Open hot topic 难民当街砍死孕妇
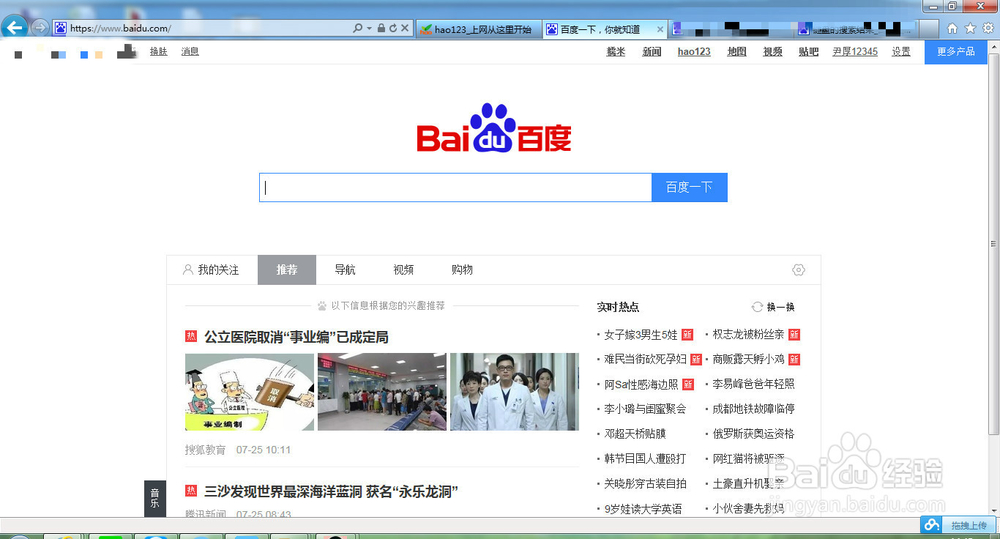 click(645, 359)
